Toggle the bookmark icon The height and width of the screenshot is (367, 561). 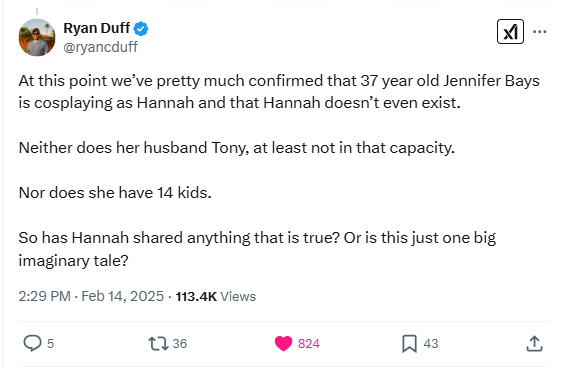(409, 344)
